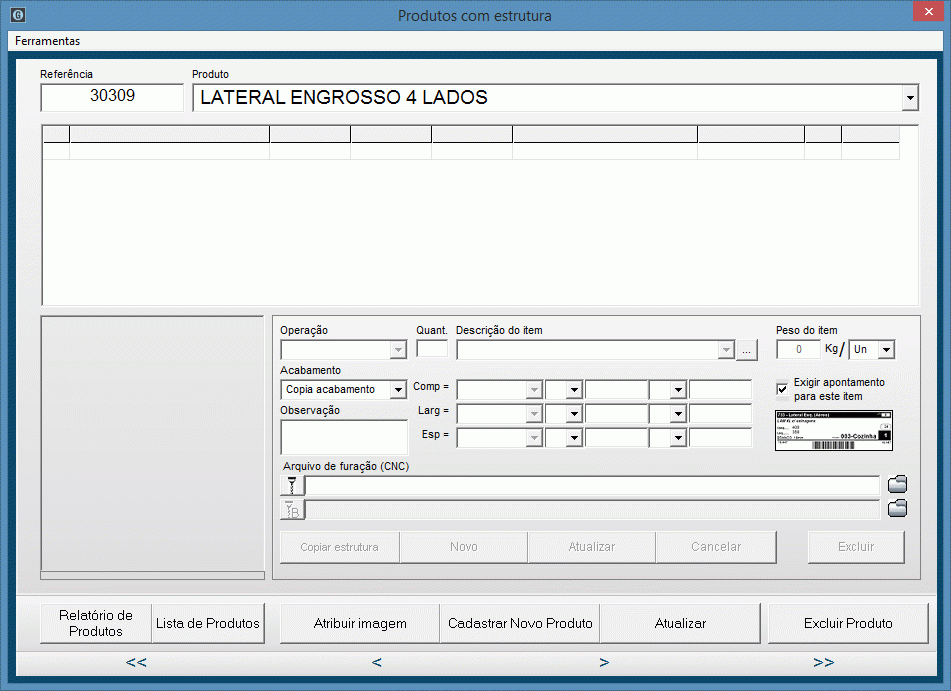Click the Peso do item field

click(798, 349)
